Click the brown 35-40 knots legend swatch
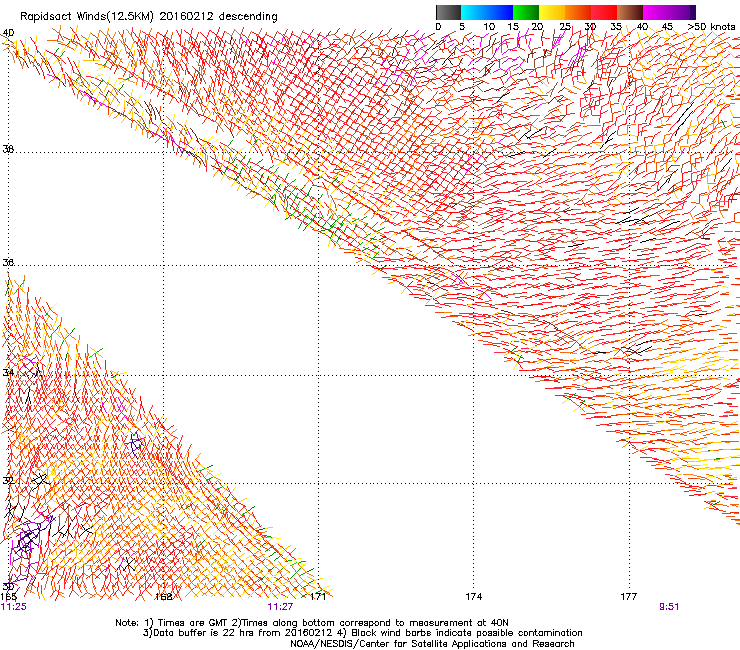The image size is (740, 650). coord(630,12)
